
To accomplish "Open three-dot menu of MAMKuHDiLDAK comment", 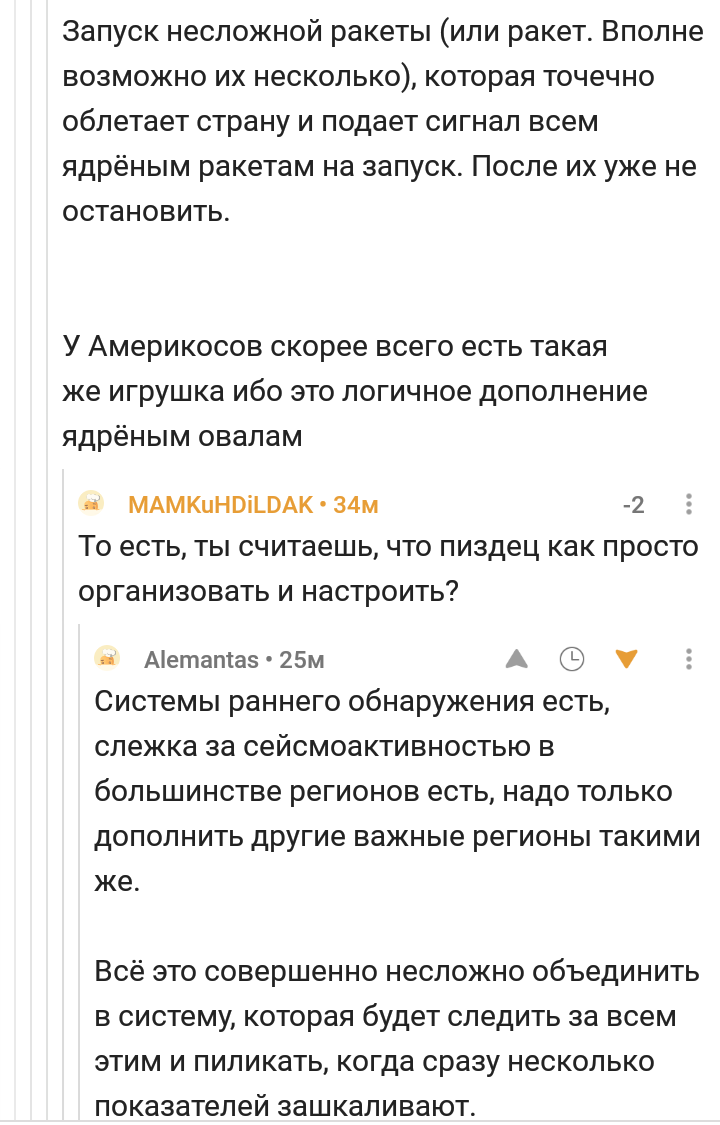I will tap(688, 504).
